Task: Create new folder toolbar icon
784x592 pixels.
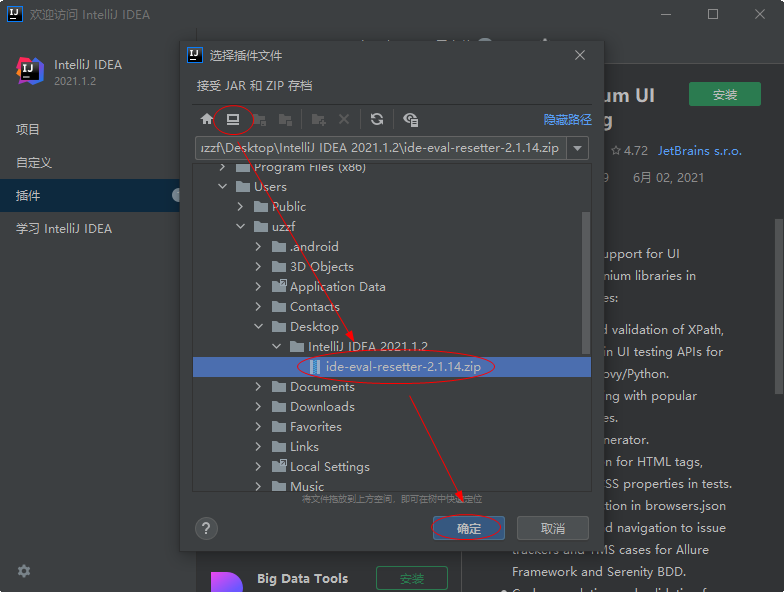Action: 318,120
